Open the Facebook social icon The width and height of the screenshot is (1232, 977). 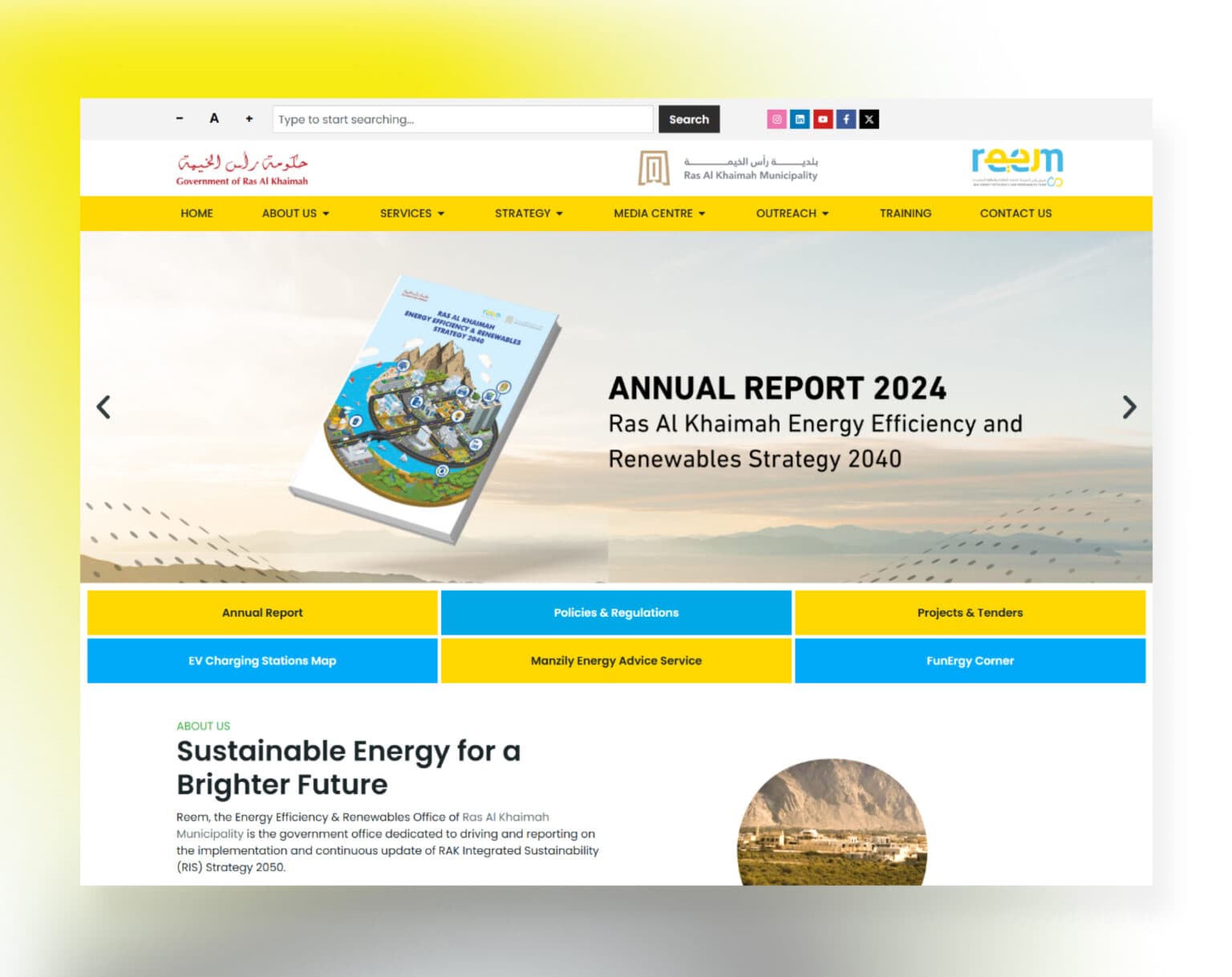pos(846,120)
